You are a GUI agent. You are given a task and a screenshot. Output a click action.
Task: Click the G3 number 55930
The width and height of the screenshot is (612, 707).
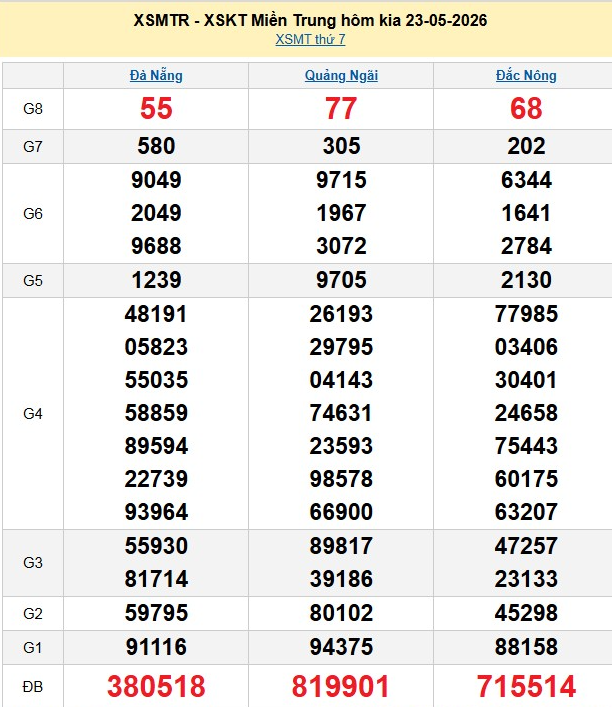click(x=156, y=546)
